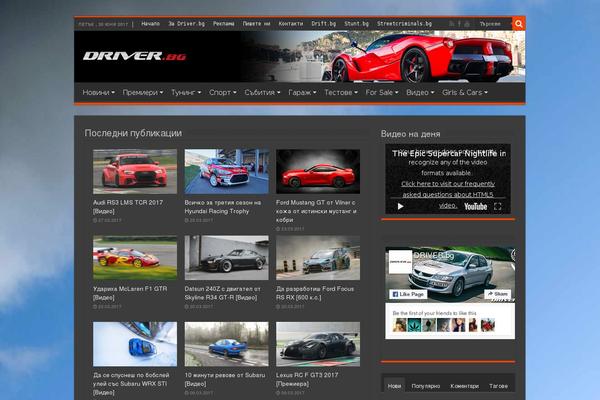The image size is (600, 400).
Task: Play the video of the day
Action: 400,206
